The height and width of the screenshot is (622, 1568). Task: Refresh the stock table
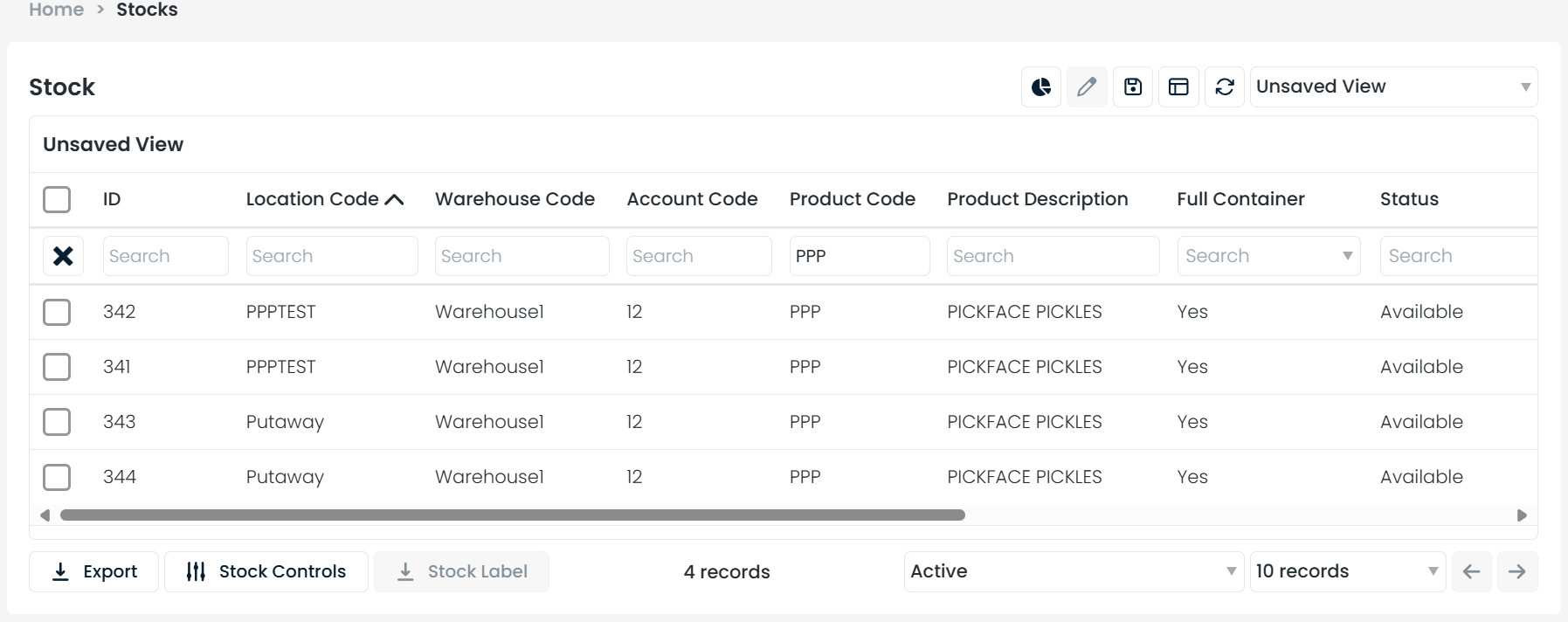pos(1225,87)
